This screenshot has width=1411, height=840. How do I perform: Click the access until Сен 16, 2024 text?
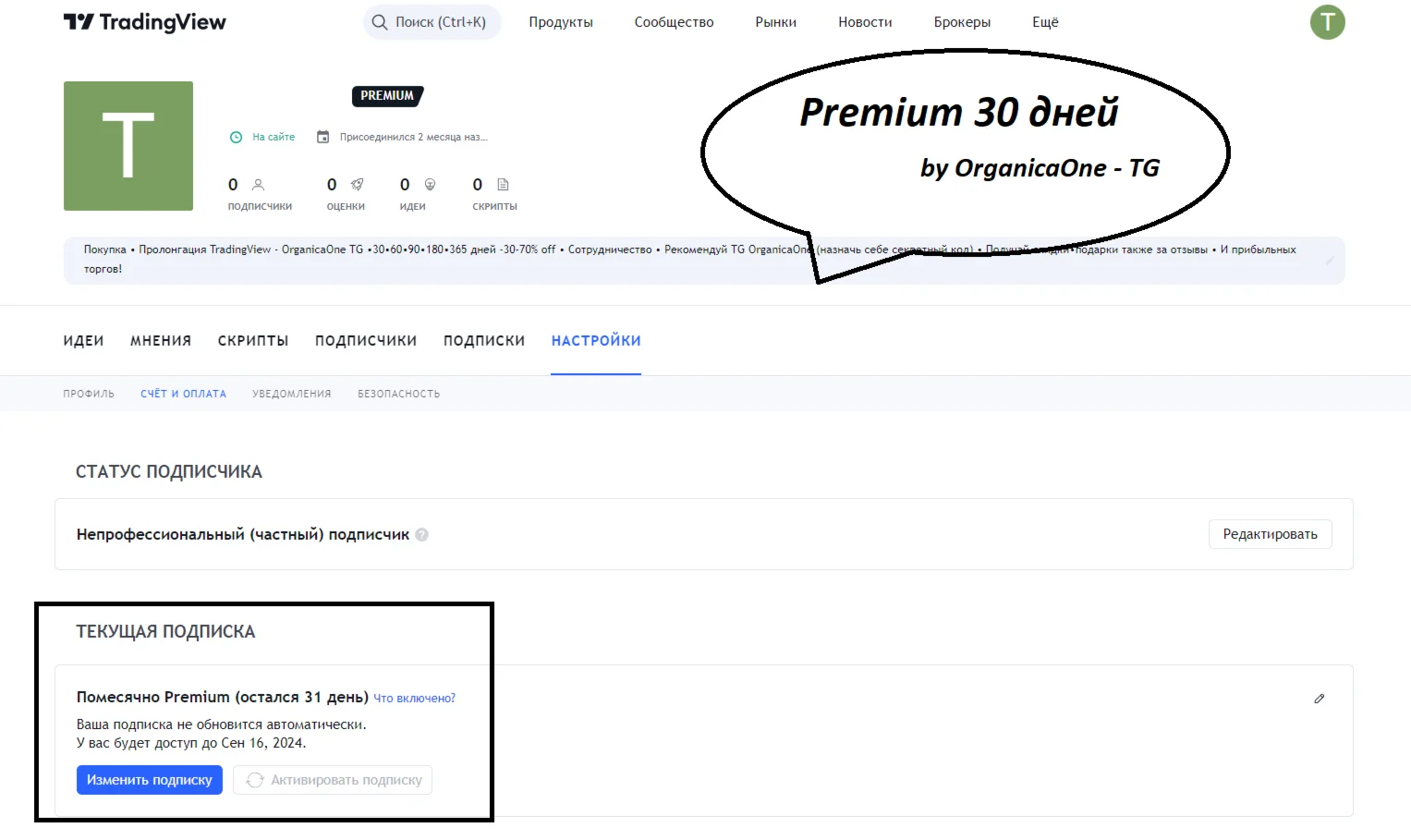coord(191,743)
